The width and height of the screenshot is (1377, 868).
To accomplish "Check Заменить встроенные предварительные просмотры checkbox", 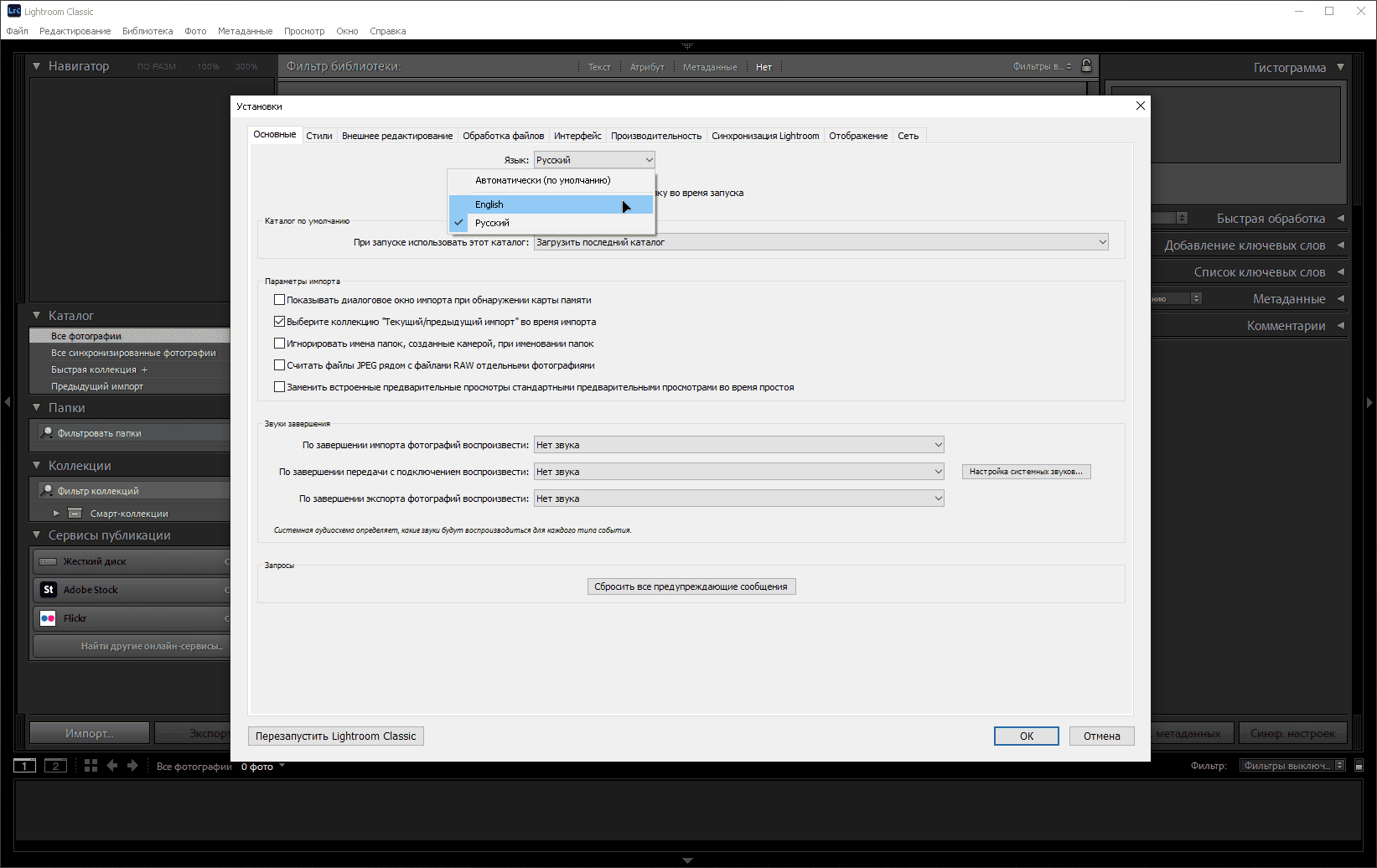I will 280,387.
